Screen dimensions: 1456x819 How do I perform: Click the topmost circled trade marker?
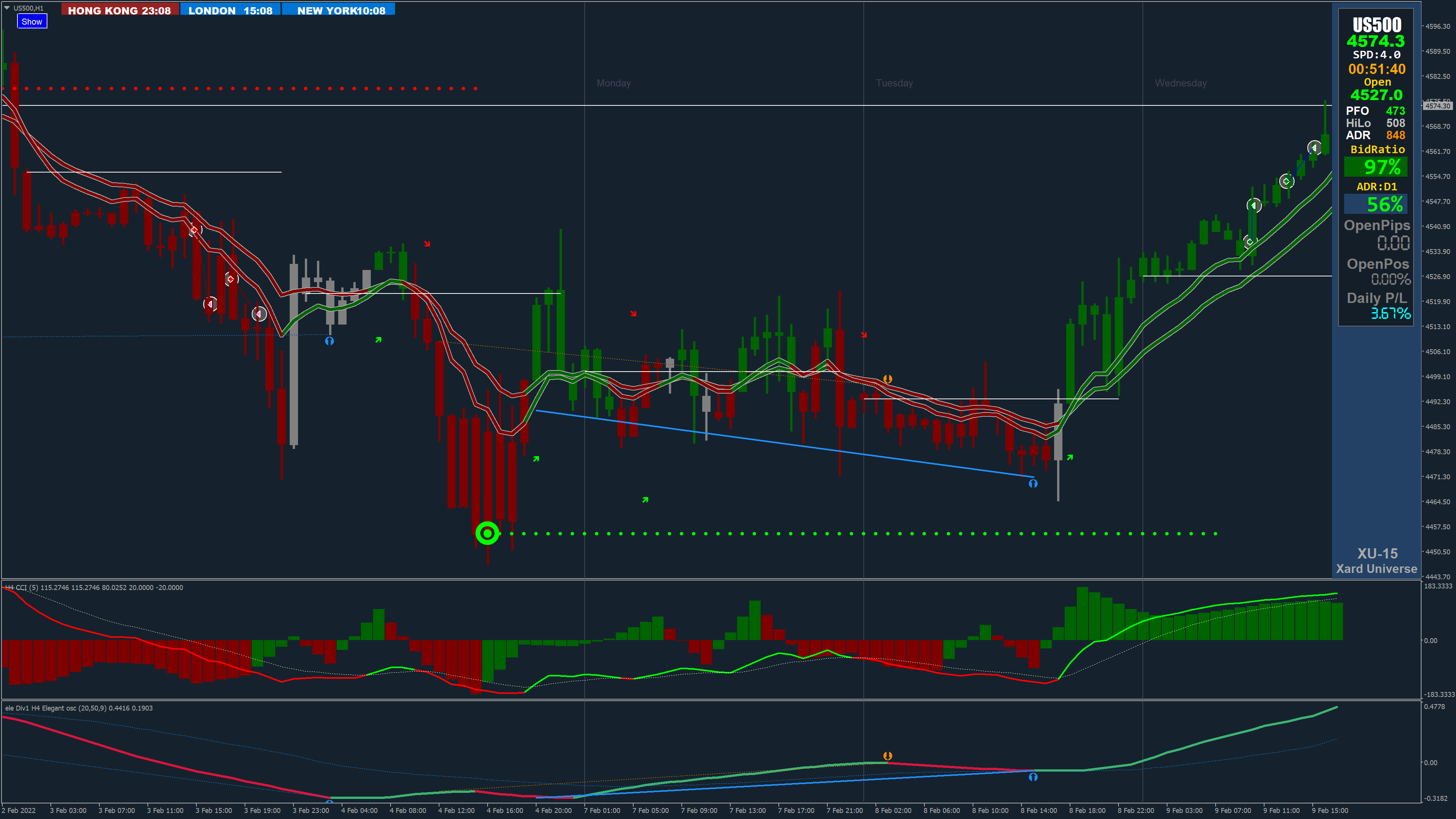(x=1314, y=147)
